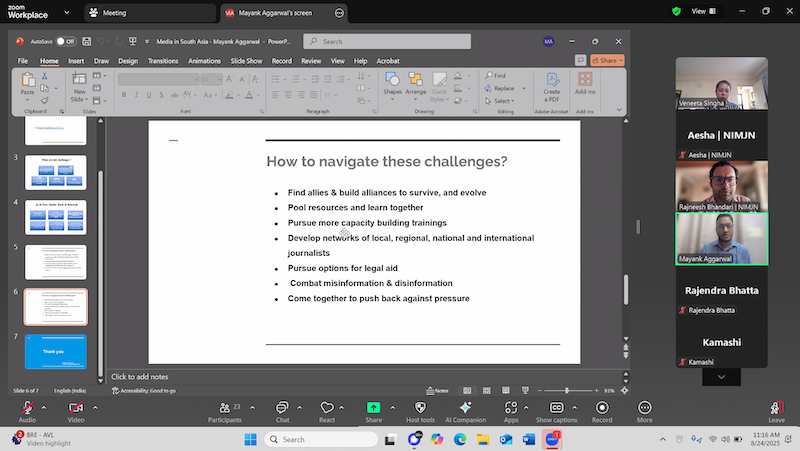This screenshot has width=800, height=451.
Task: Unmute the Audio microphone
Action: [x=26, y=408]
